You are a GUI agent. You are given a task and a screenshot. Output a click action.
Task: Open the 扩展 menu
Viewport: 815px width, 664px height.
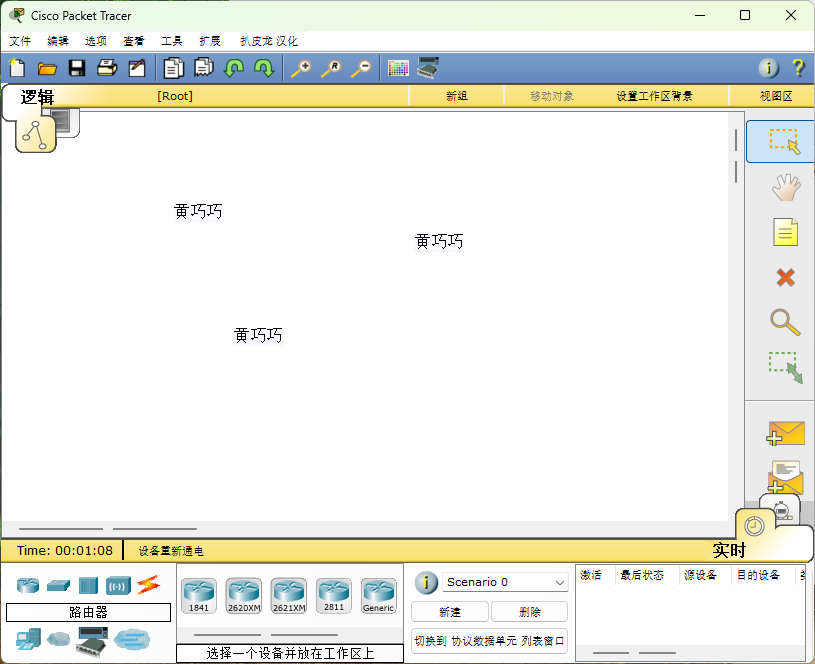point(209,41)
